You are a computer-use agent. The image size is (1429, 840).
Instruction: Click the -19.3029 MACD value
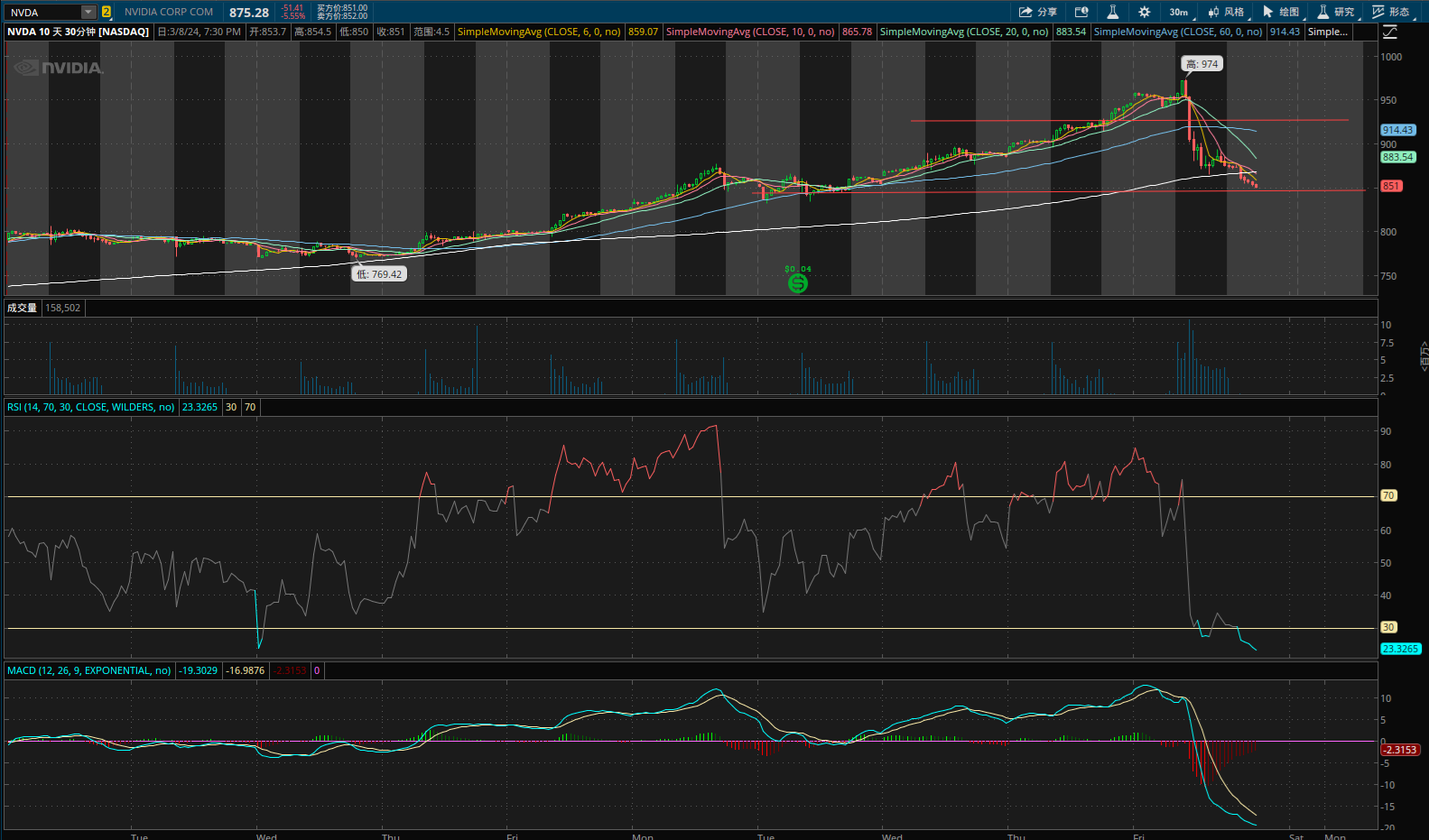199,670
